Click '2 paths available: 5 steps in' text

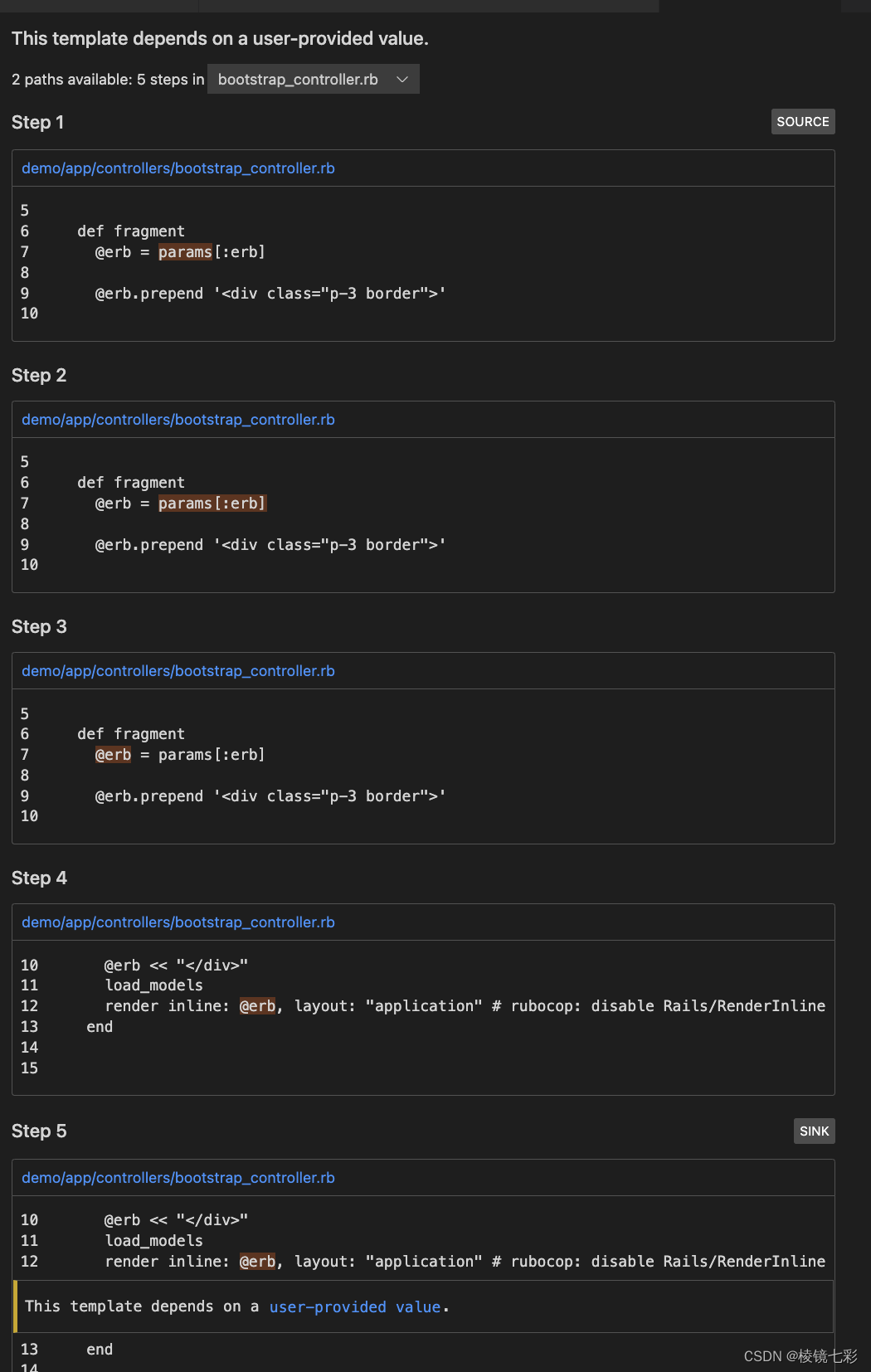pyautogui.click(x=108, y=80)
